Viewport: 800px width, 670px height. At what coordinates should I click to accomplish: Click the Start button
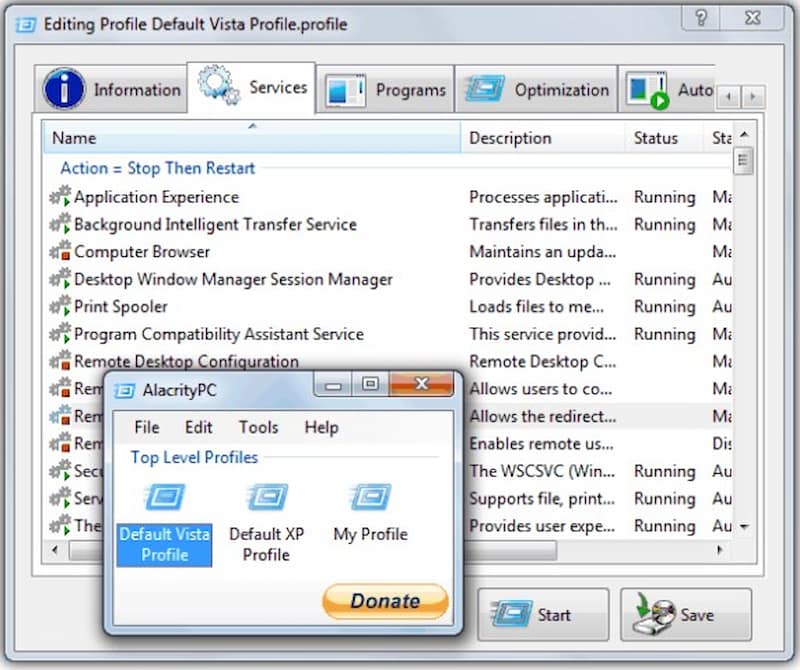[x=541, y=615]
